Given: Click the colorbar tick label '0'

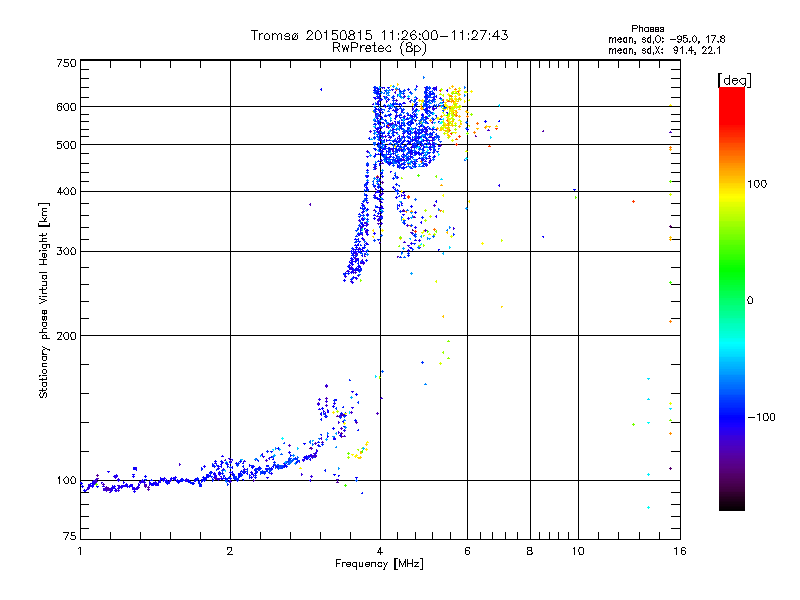Looking at the screenshot, I should tap(750, 300).
